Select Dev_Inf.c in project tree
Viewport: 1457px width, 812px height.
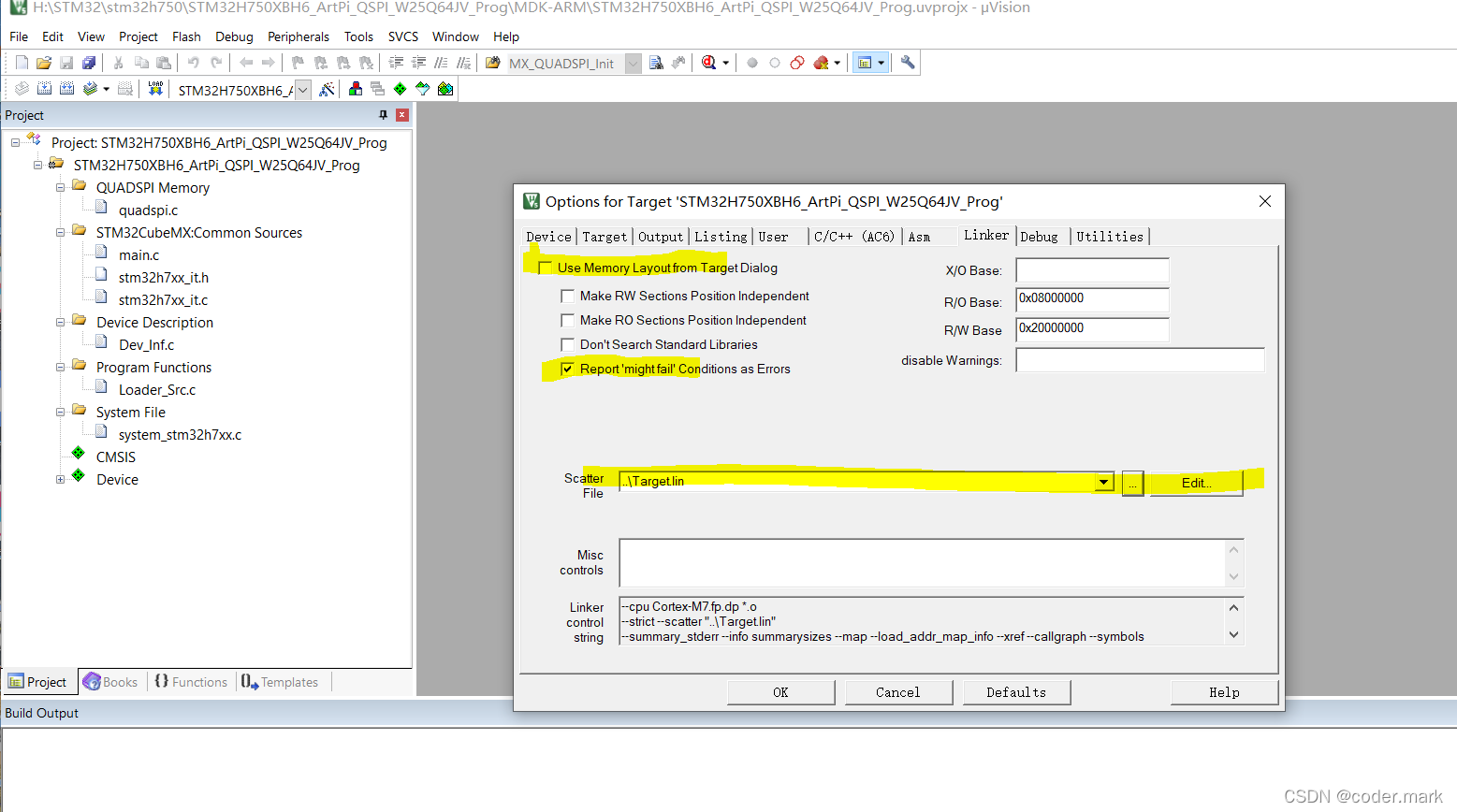pos(146,344)
